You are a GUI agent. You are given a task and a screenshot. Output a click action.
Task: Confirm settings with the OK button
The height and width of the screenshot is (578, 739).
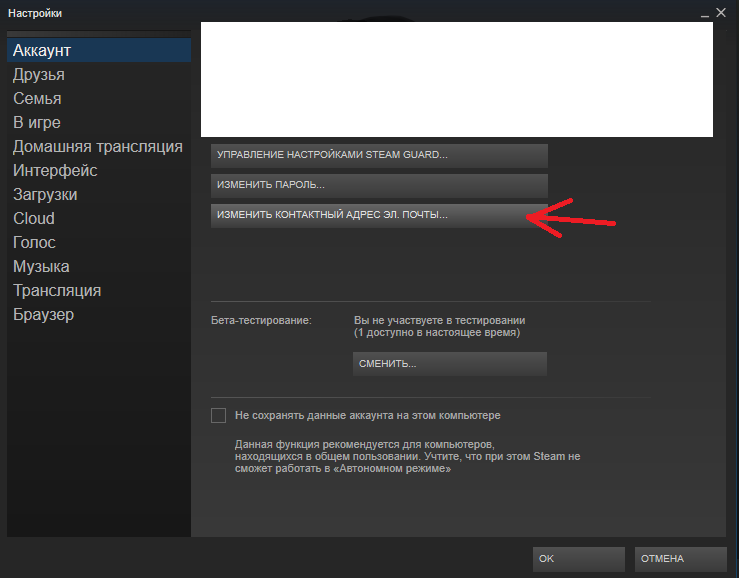pos(579,559)
